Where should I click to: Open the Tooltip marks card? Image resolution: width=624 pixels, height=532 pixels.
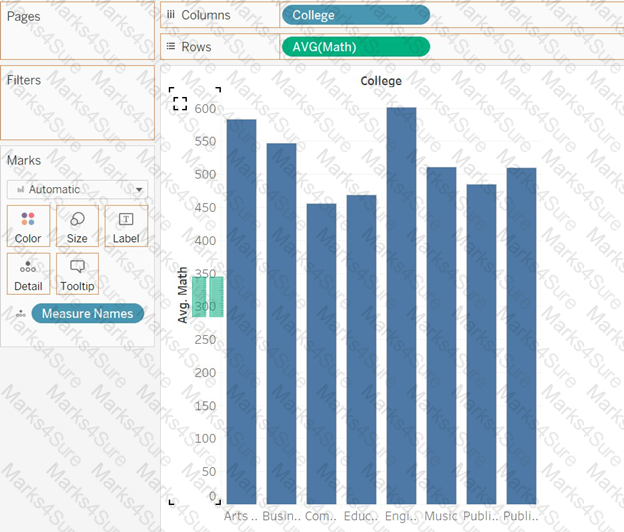coord(77,274)
